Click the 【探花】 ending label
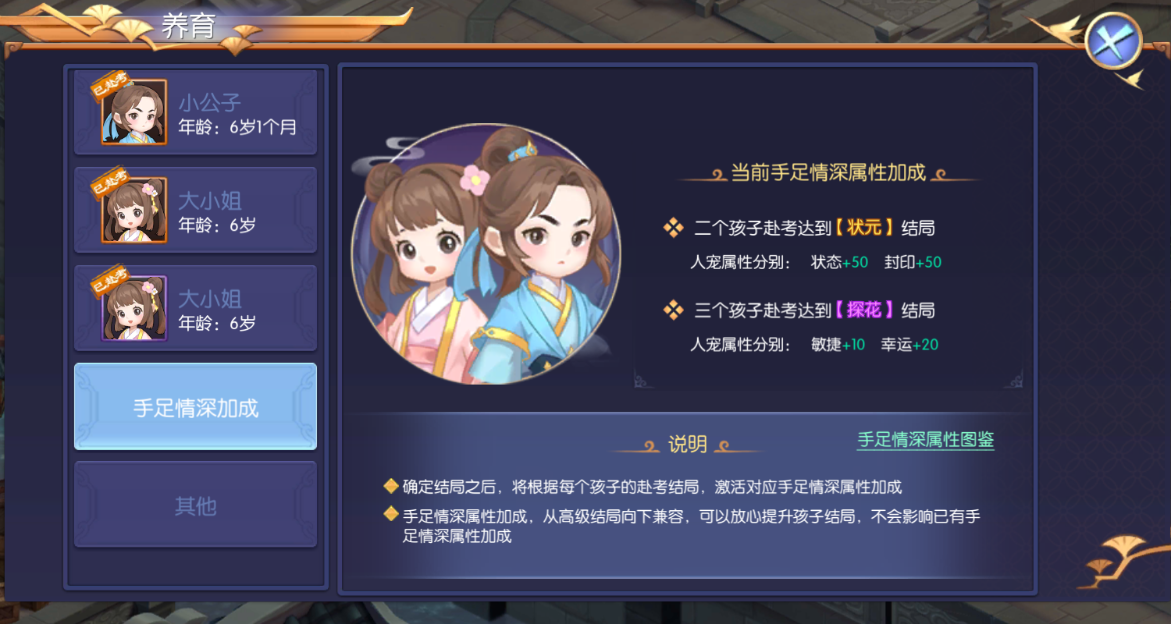The height and width of the screenshot is (624, 1171). click(864, 310)
